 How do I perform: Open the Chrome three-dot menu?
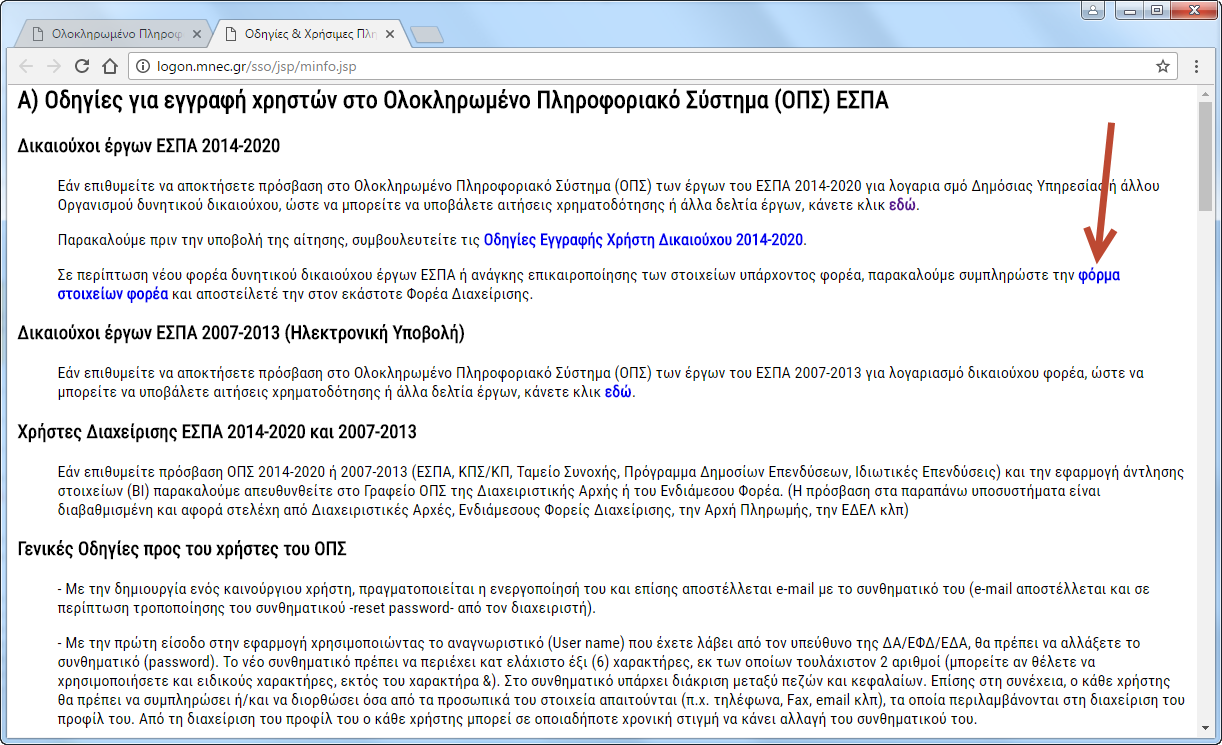point(1196,67)
